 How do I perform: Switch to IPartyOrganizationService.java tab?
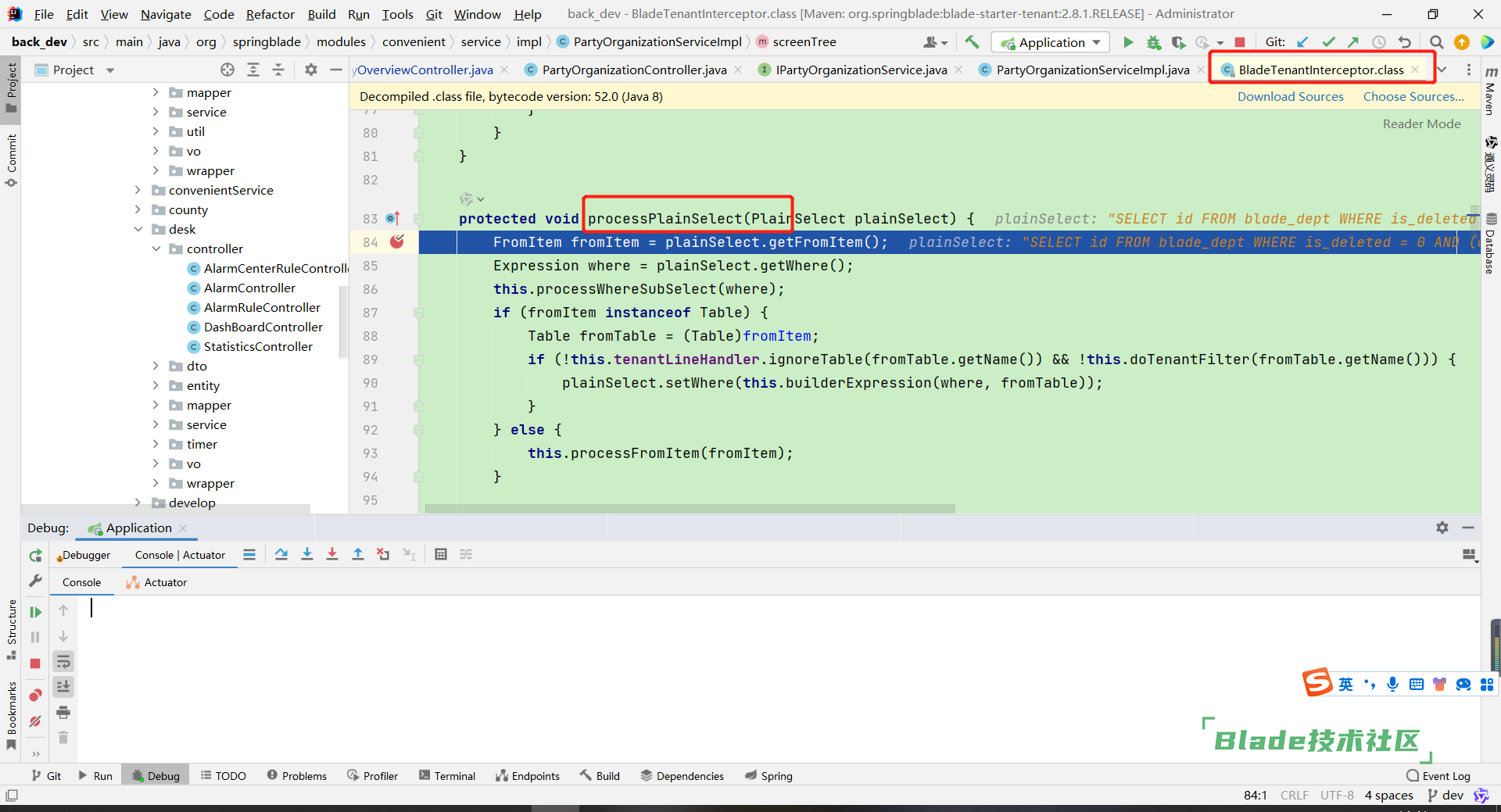coord(861,70)
